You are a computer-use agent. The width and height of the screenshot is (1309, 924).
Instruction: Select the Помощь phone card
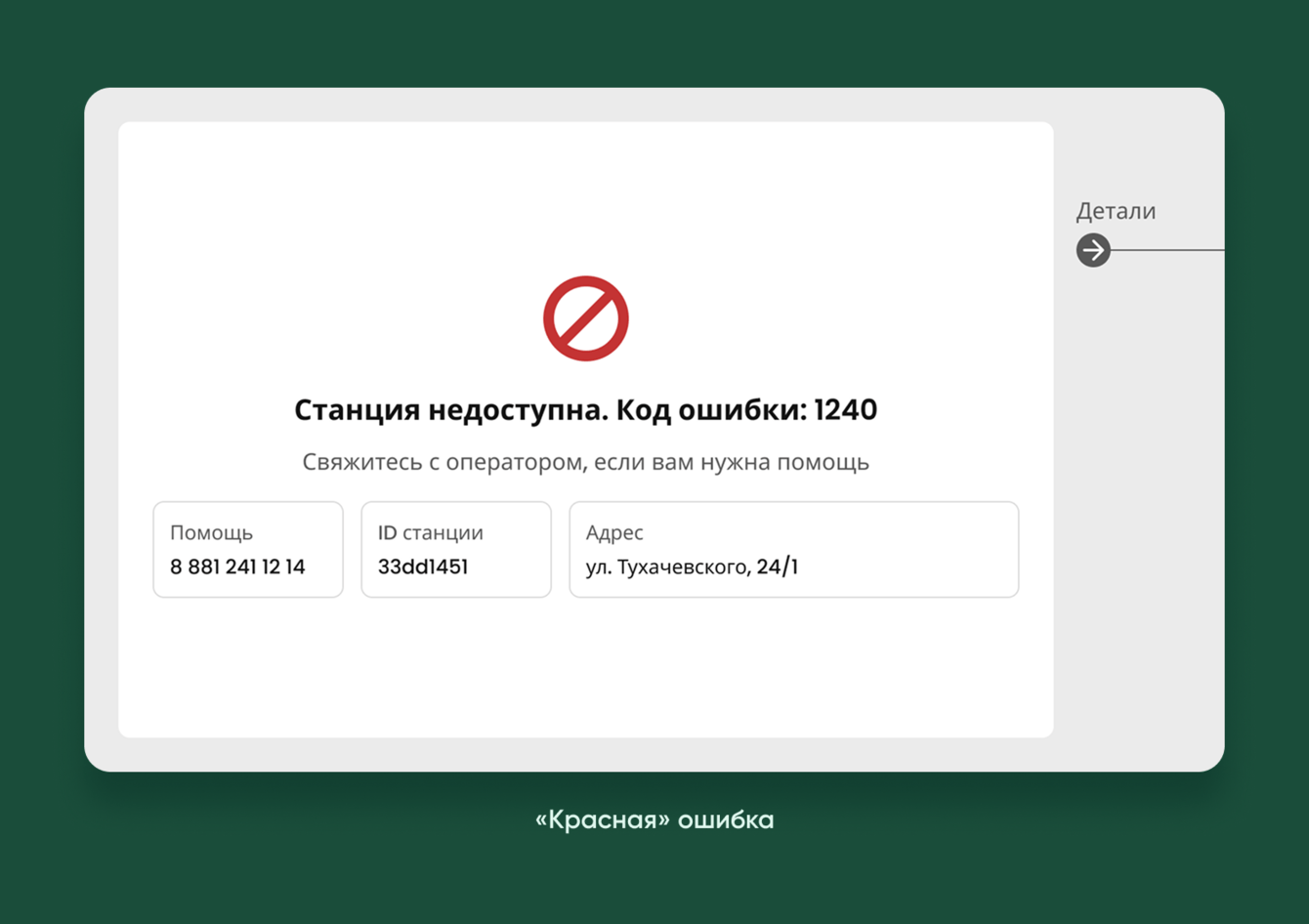[248, 549]
